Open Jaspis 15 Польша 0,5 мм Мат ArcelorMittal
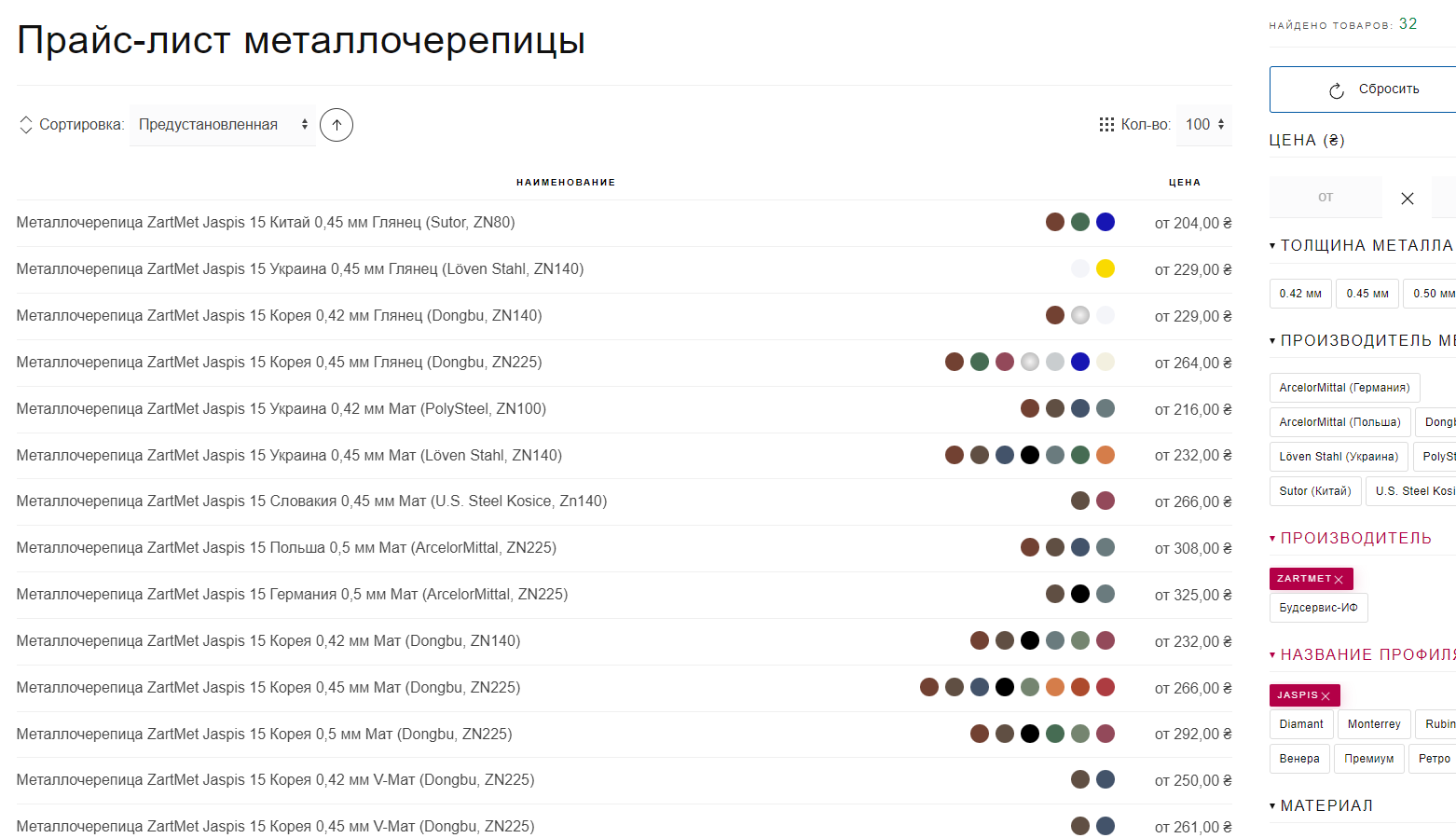The height and width of the screenshot is (838, 1456). tap(286, 548)
